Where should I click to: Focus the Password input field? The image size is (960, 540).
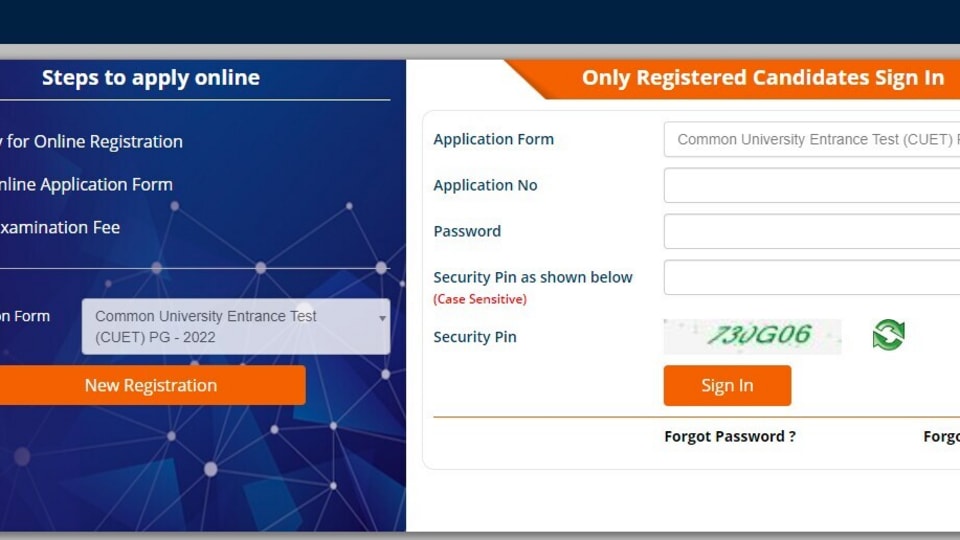[812, 231]
